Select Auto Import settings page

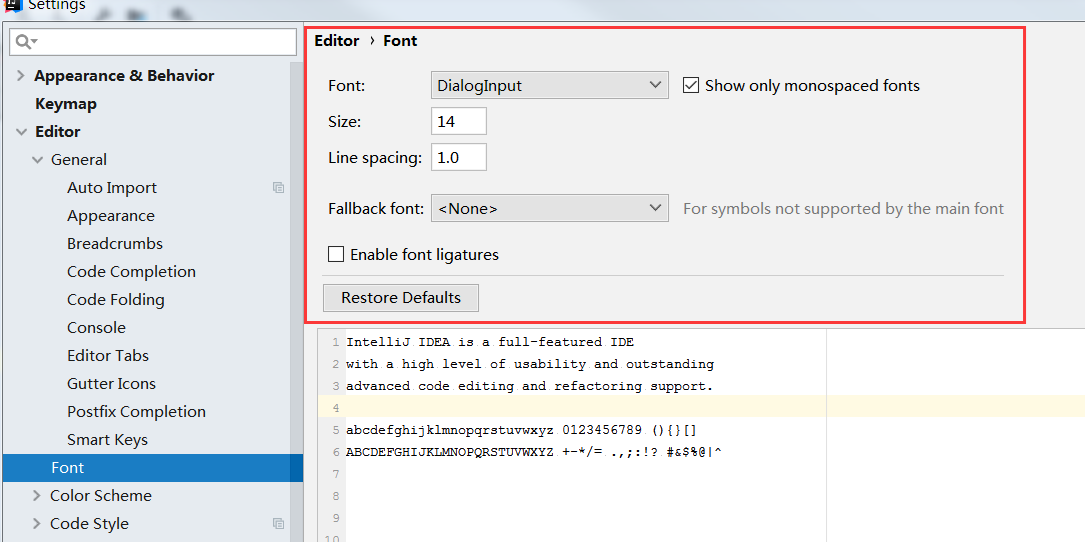click(x=112, y=188)
